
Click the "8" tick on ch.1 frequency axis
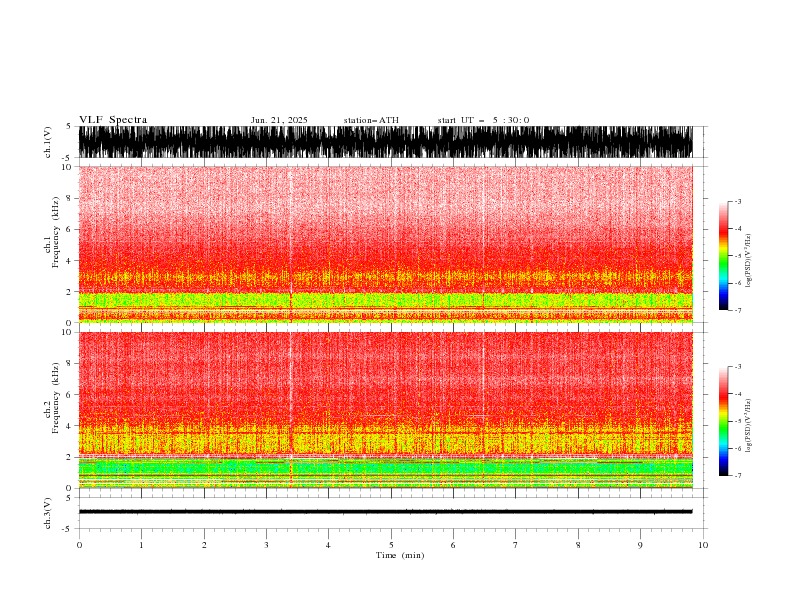(x=69, y=198)
